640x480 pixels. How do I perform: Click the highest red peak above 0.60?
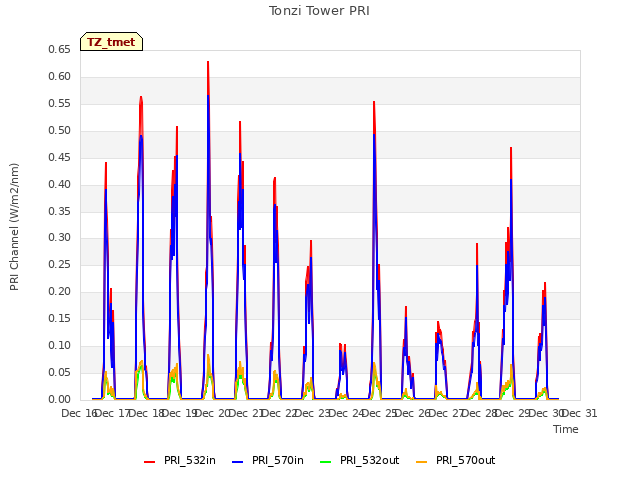click(x=208, y=62)
